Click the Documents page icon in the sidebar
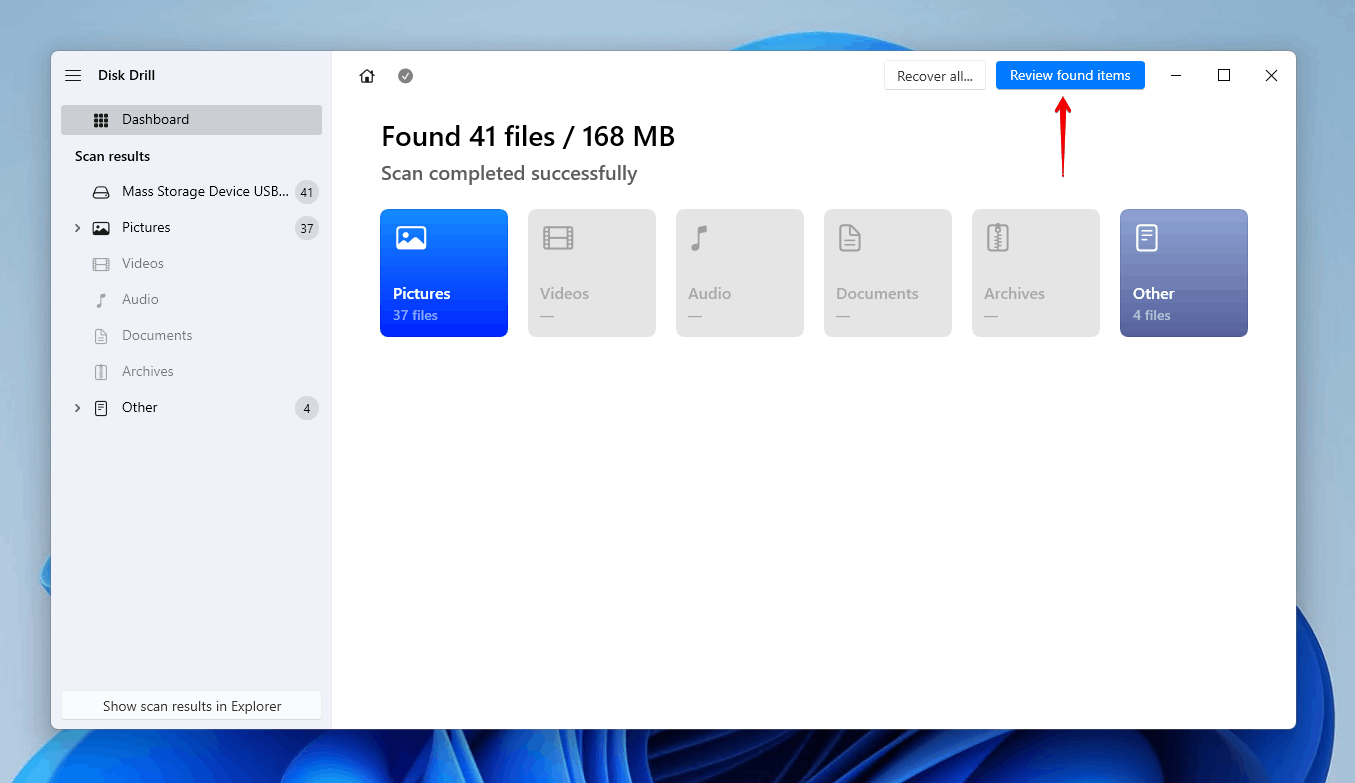The width and height of the screenshot is (1355, 783). (101, 336)
